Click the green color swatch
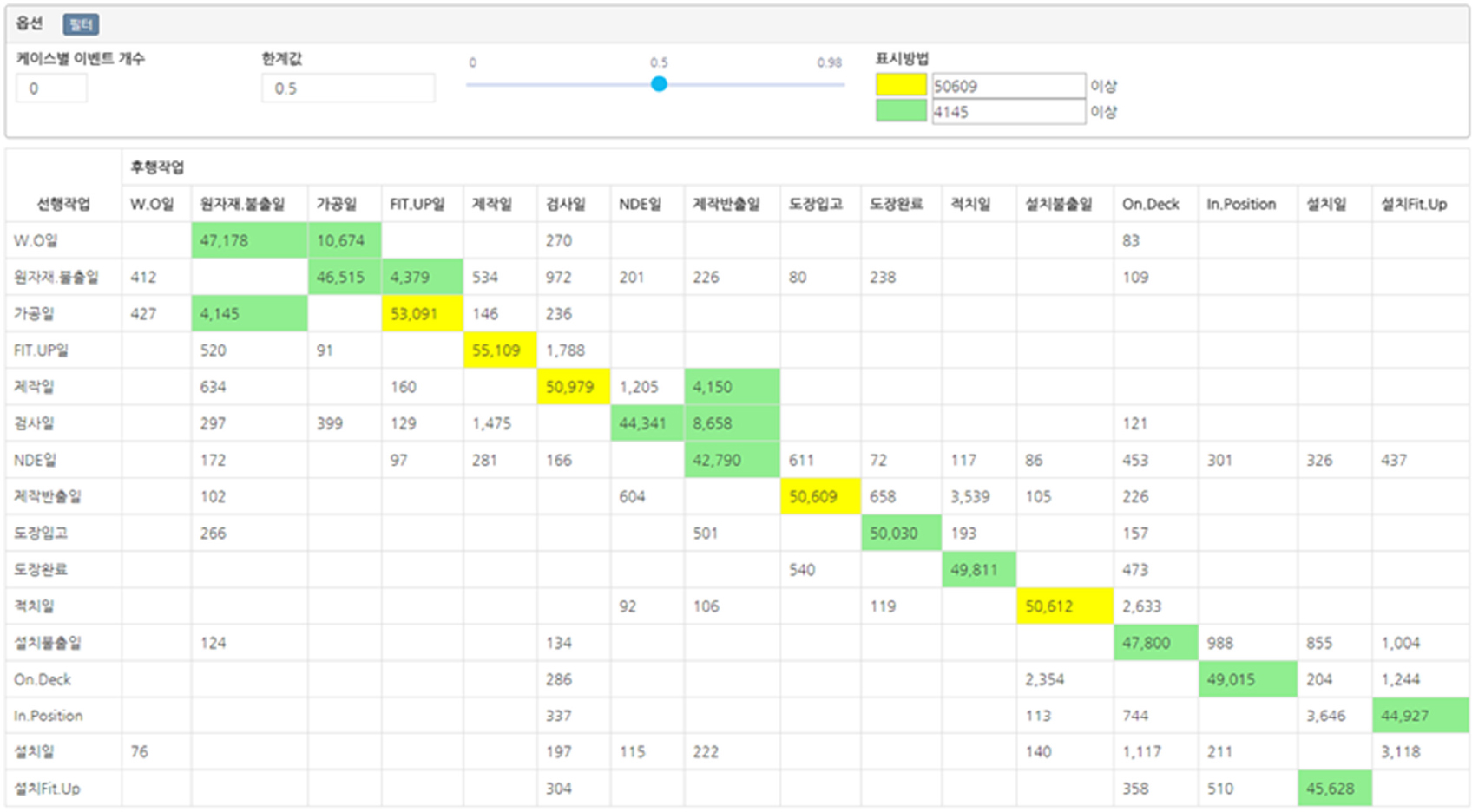Screen dimensions: 1472x812 pyautogui.click(x=901, y=111)
